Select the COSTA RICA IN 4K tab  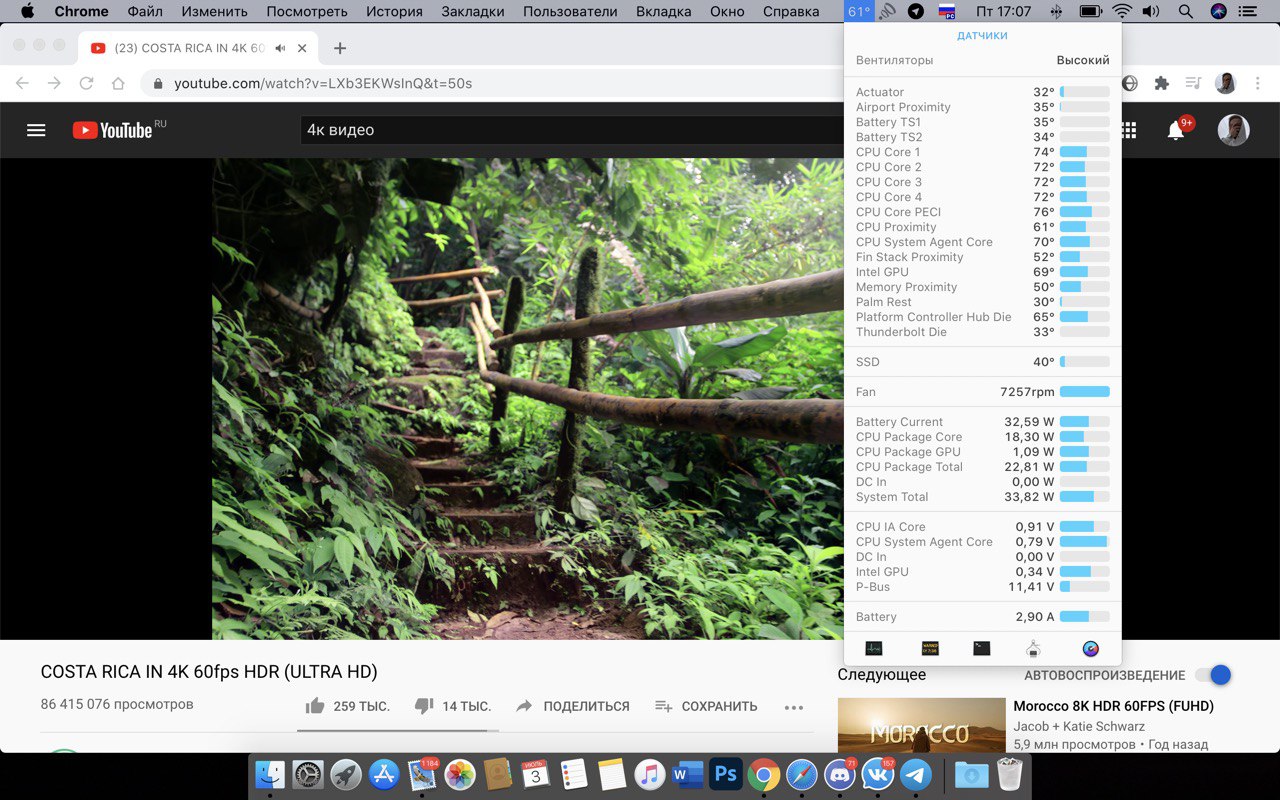(198, 48)
